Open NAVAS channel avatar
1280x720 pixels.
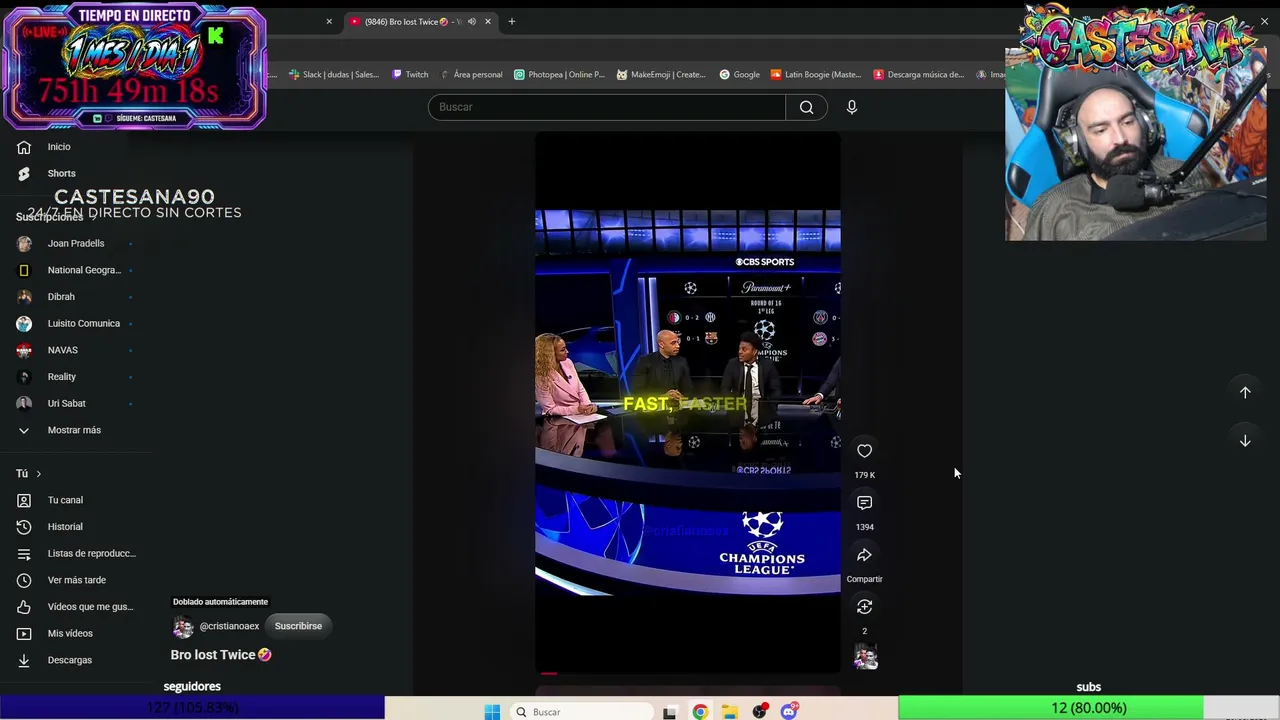point(24,350)
